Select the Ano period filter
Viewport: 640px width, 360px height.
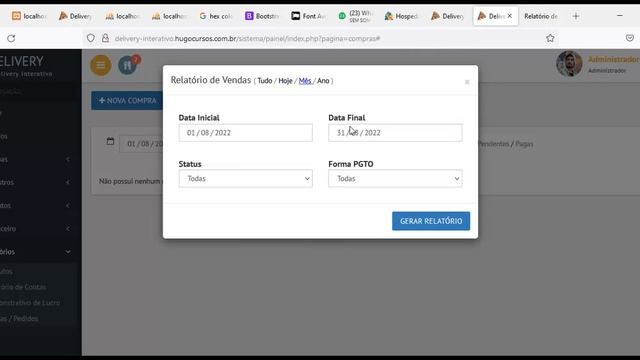(323, 81)
